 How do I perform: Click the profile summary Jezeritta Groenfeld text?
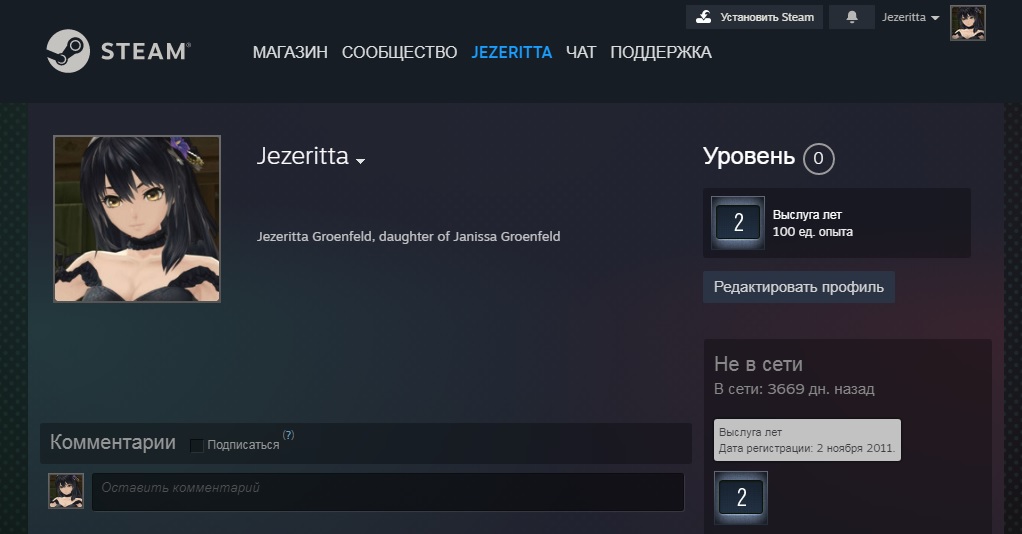click(x=409, y=237)
